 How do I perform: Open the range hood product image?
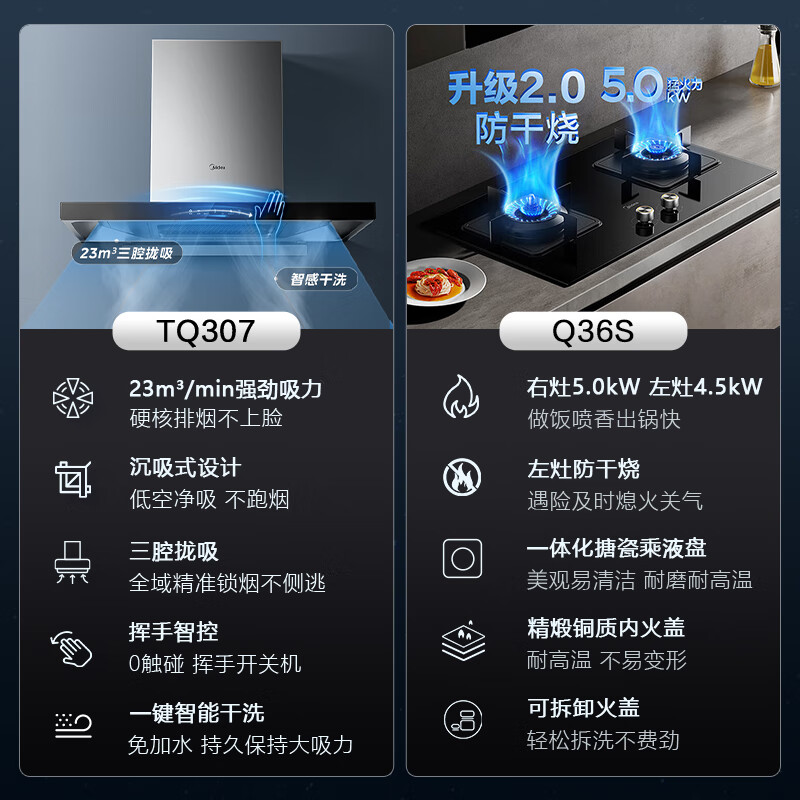pos(207,176)
